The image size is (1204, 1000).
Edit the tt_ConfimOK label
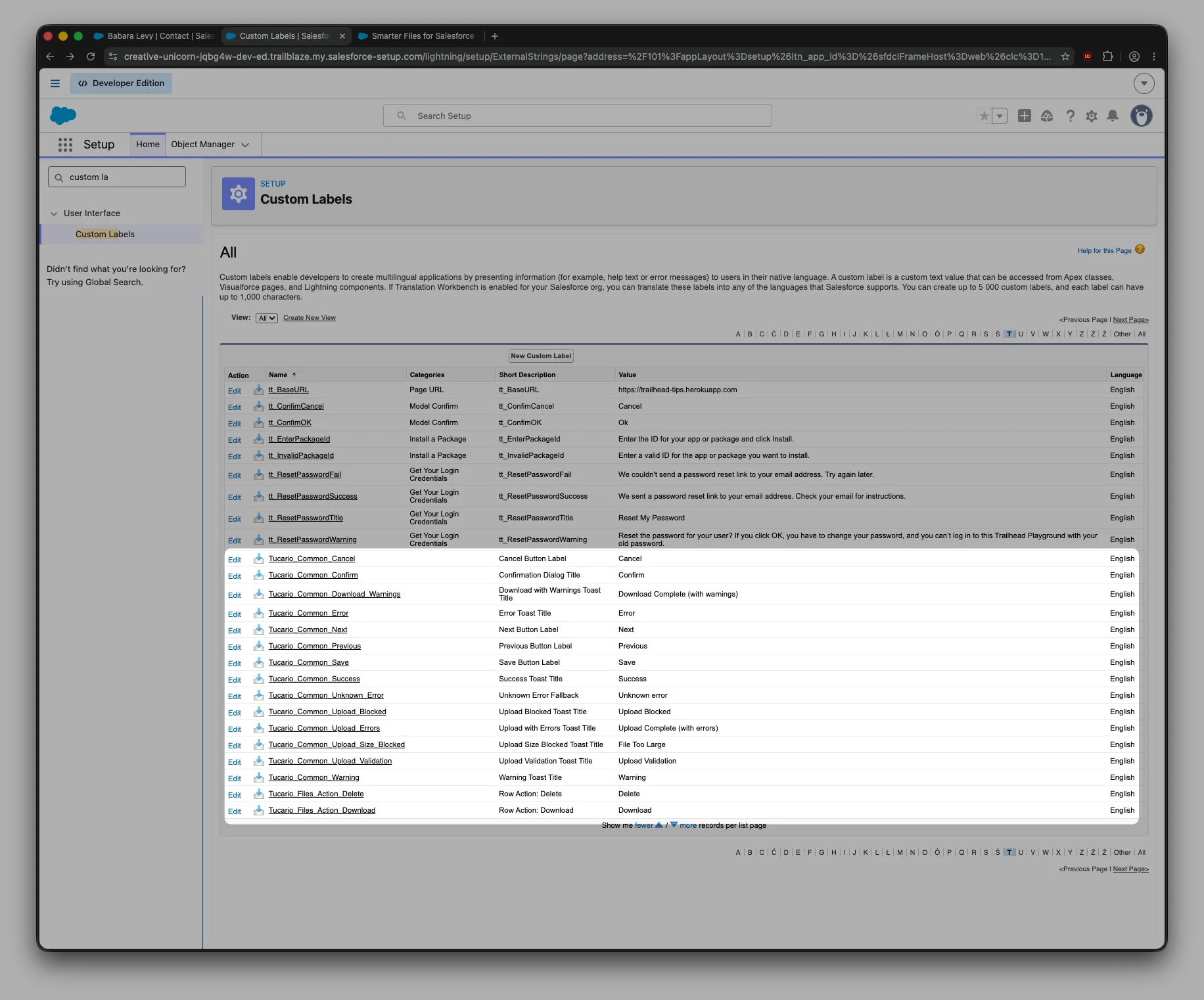(x=235, y=424)
